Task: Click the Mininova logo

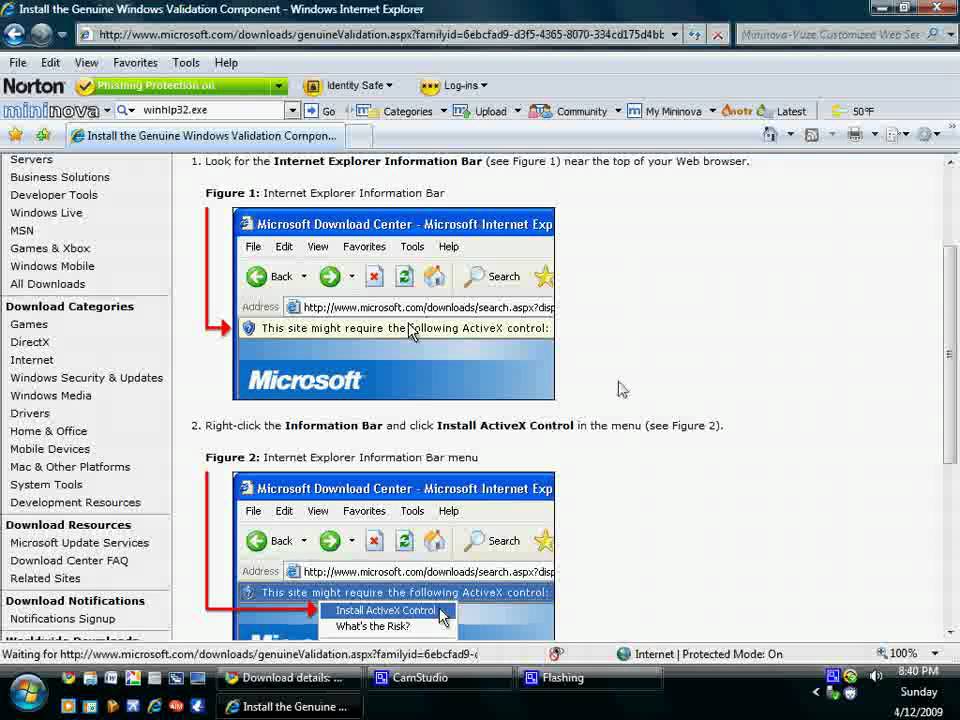Action: click(50, 111)
